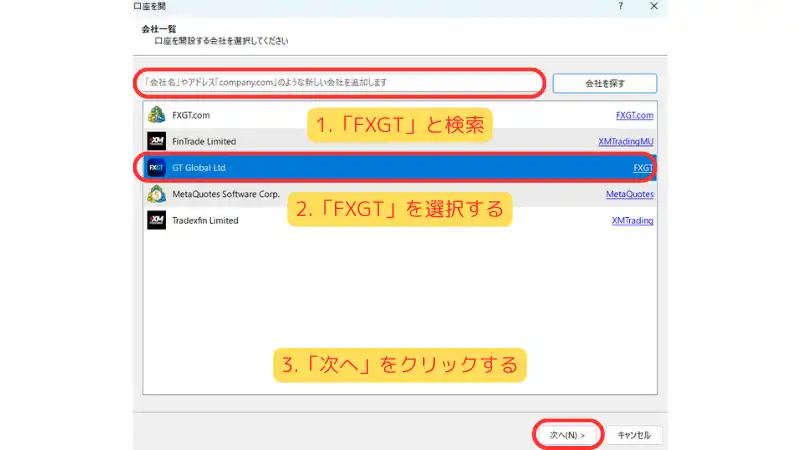Click the help question mark icon
This screenshot has width=800, height=450.
click(x=620, y=6)
